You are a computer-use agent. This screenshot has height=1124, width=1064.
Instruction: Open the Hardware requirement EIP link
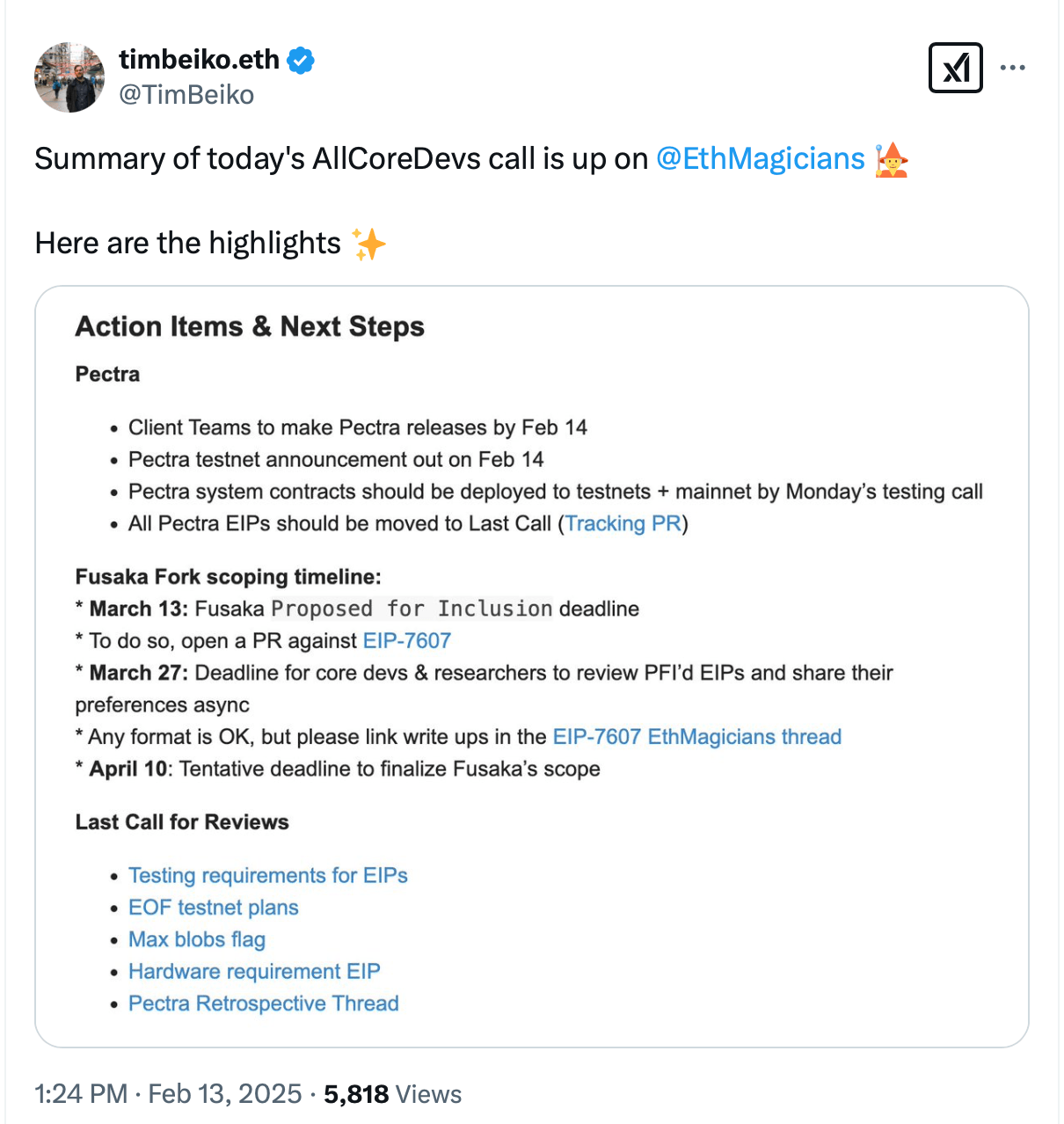(254, 971)
